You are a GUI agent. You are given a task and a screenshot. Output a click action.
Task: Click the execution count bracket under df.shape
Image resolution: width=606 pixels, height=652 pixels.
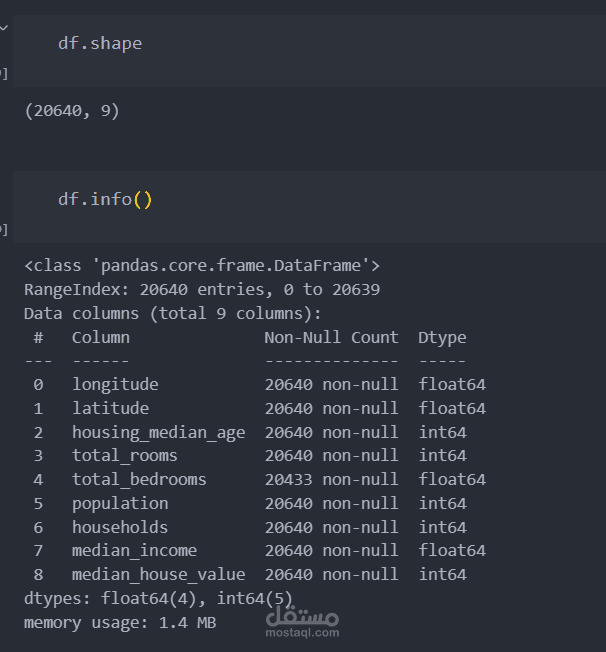[4, 74]
